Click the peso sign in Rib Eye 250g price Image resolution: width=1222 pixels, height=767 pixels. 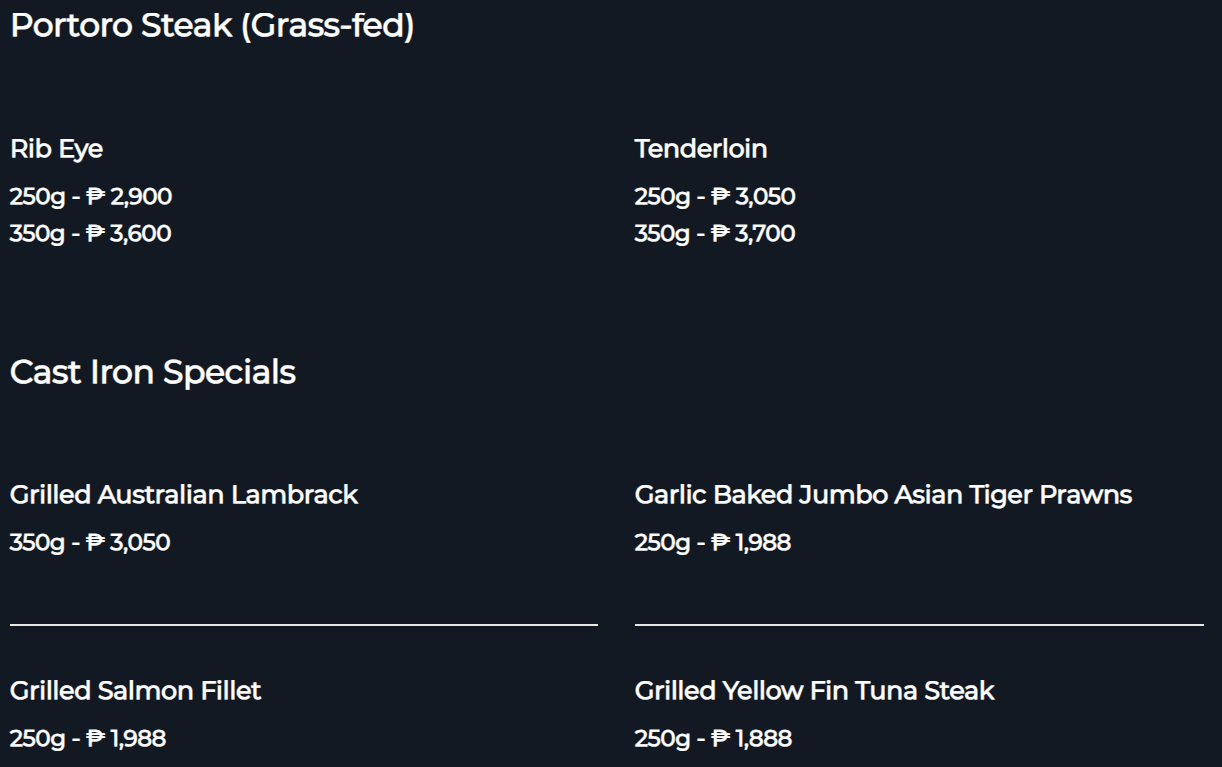click(96, 197)
